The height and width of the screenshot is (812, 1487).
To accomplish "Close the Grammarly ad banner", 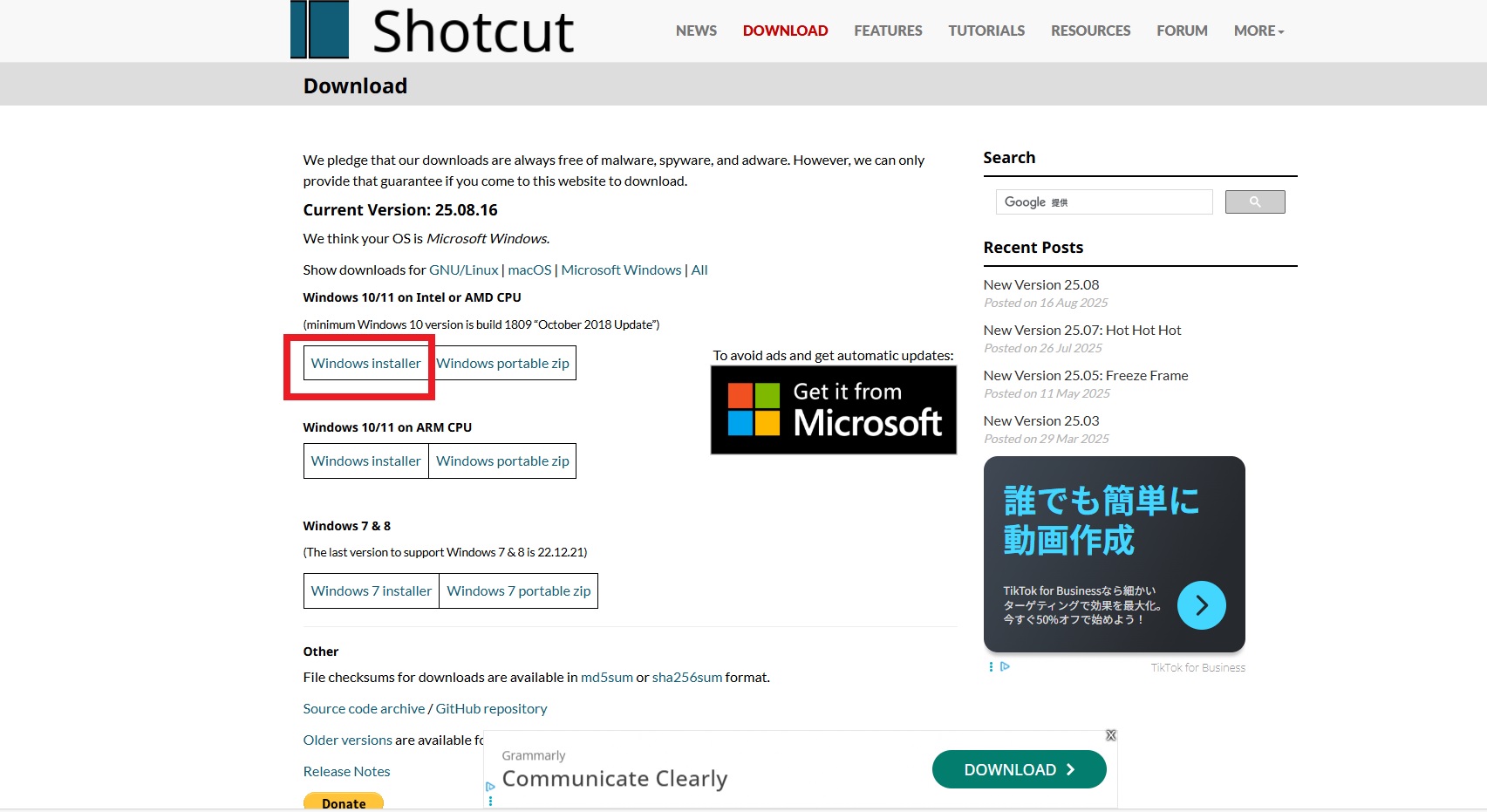I will click(1110, 735).
